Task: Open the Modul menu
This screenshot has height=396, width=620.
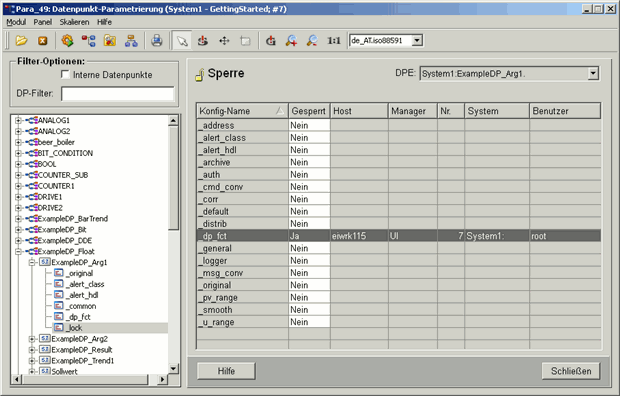Action: tap(16, 22)
